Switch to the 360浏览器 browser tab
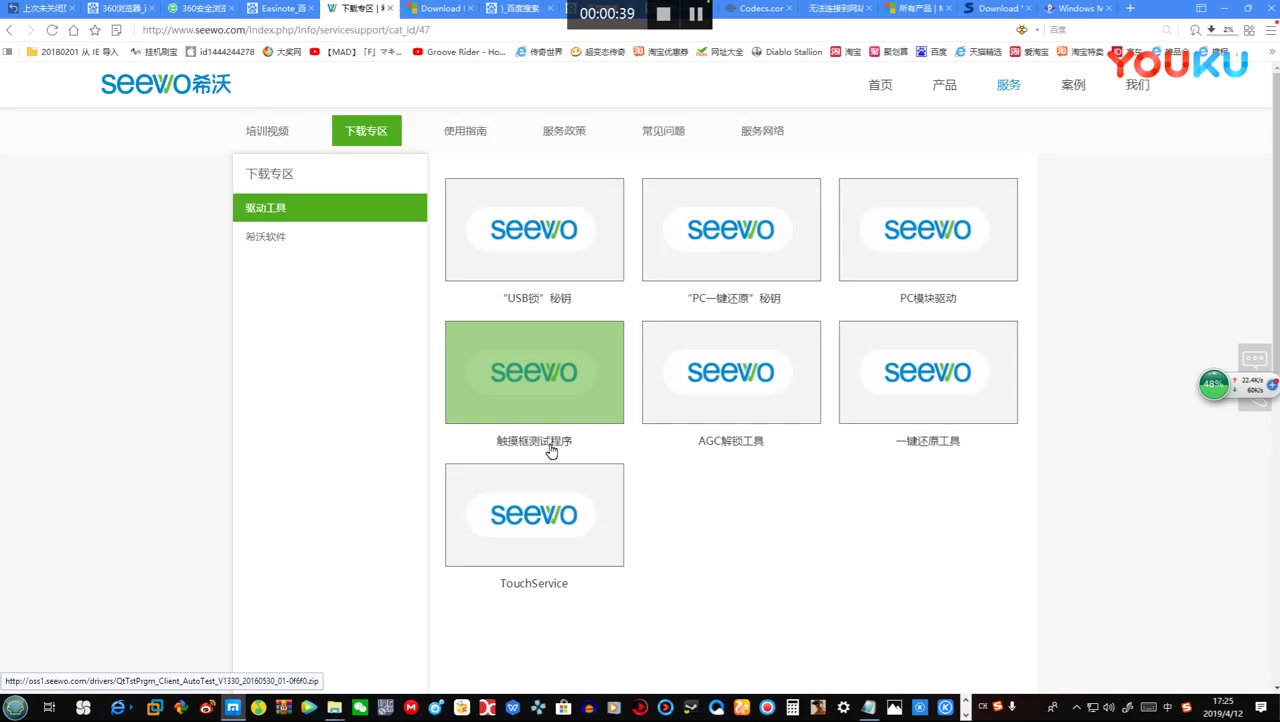The image size is (1280, 722). (118, 8)
